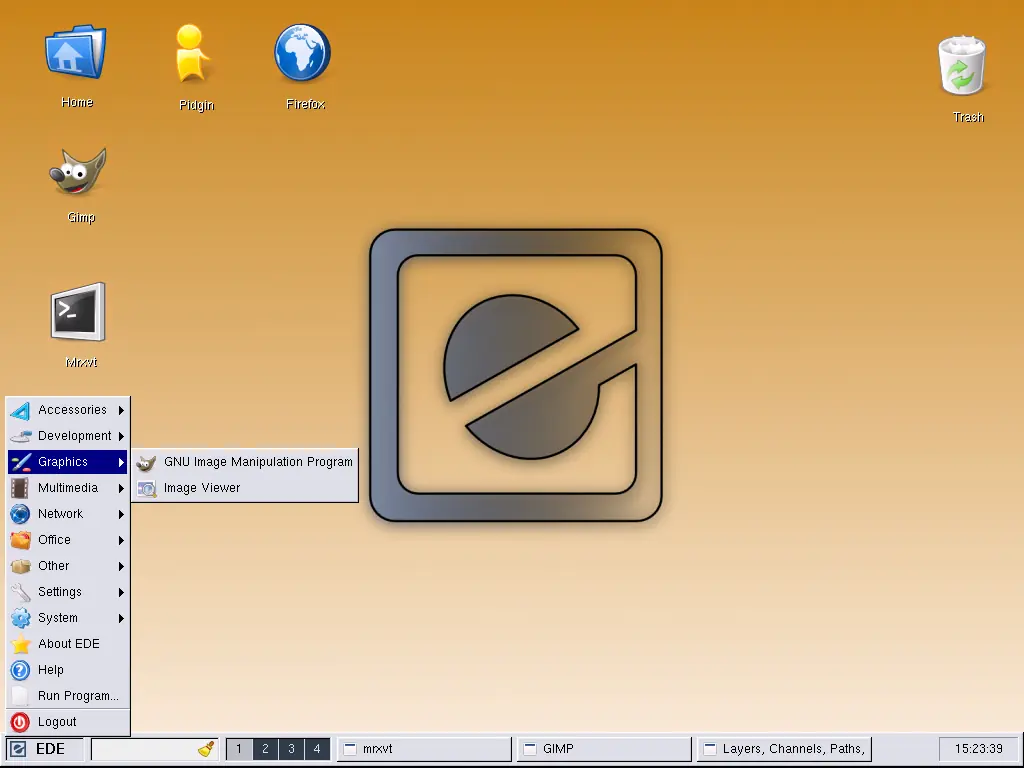This screenshot has height=768, width=1024.
Task: Launch Gimp from the desktop icon
Action: [78, 171]
